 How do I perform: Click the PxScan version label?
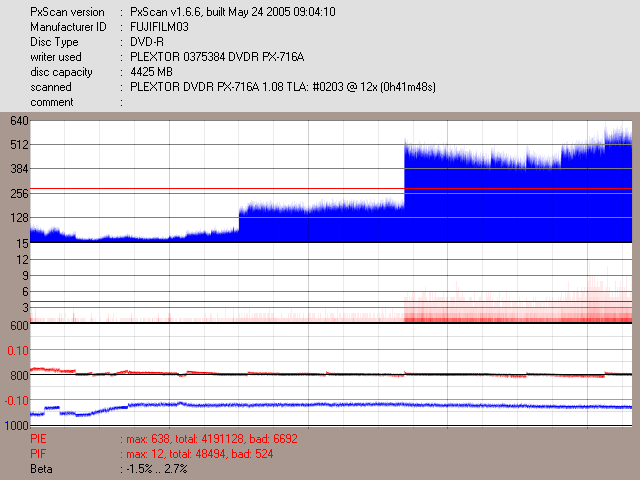(67, 12)
